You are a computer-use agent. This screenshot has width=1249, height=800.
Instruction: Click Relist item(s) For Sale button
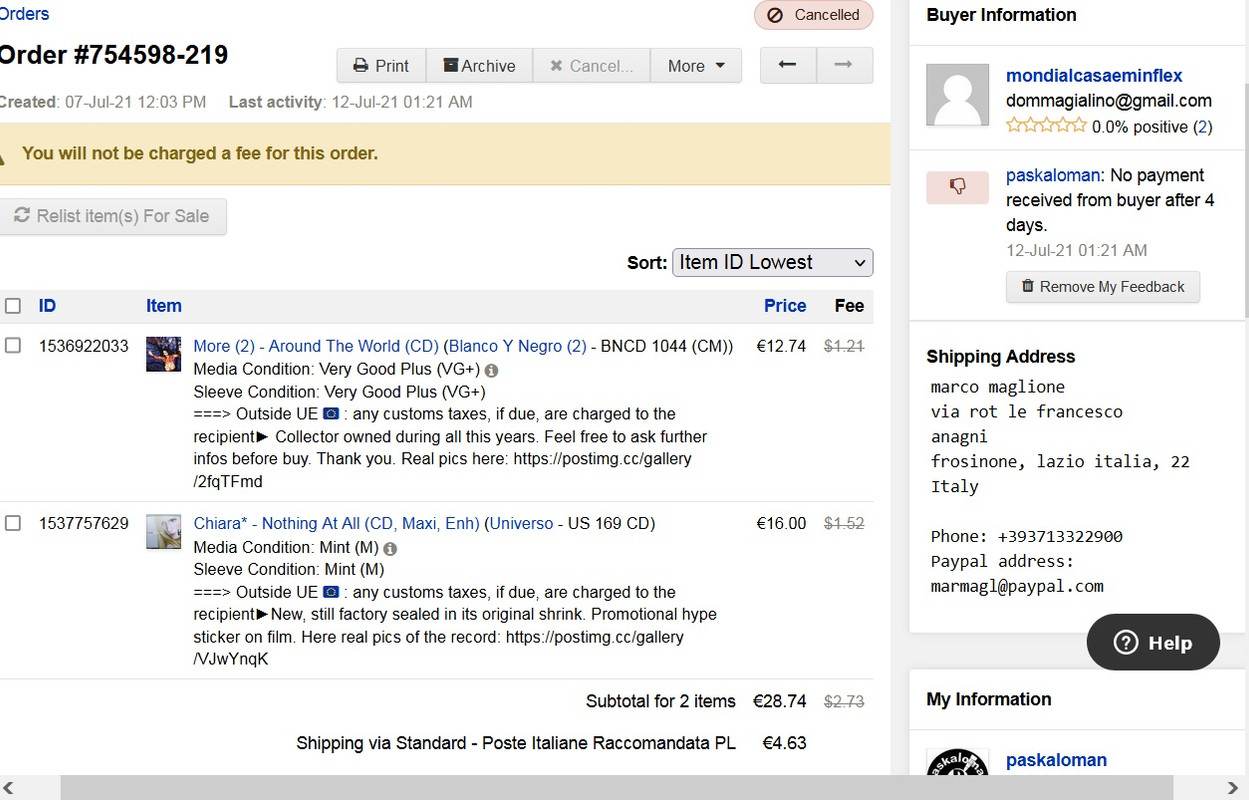[113, 216]
